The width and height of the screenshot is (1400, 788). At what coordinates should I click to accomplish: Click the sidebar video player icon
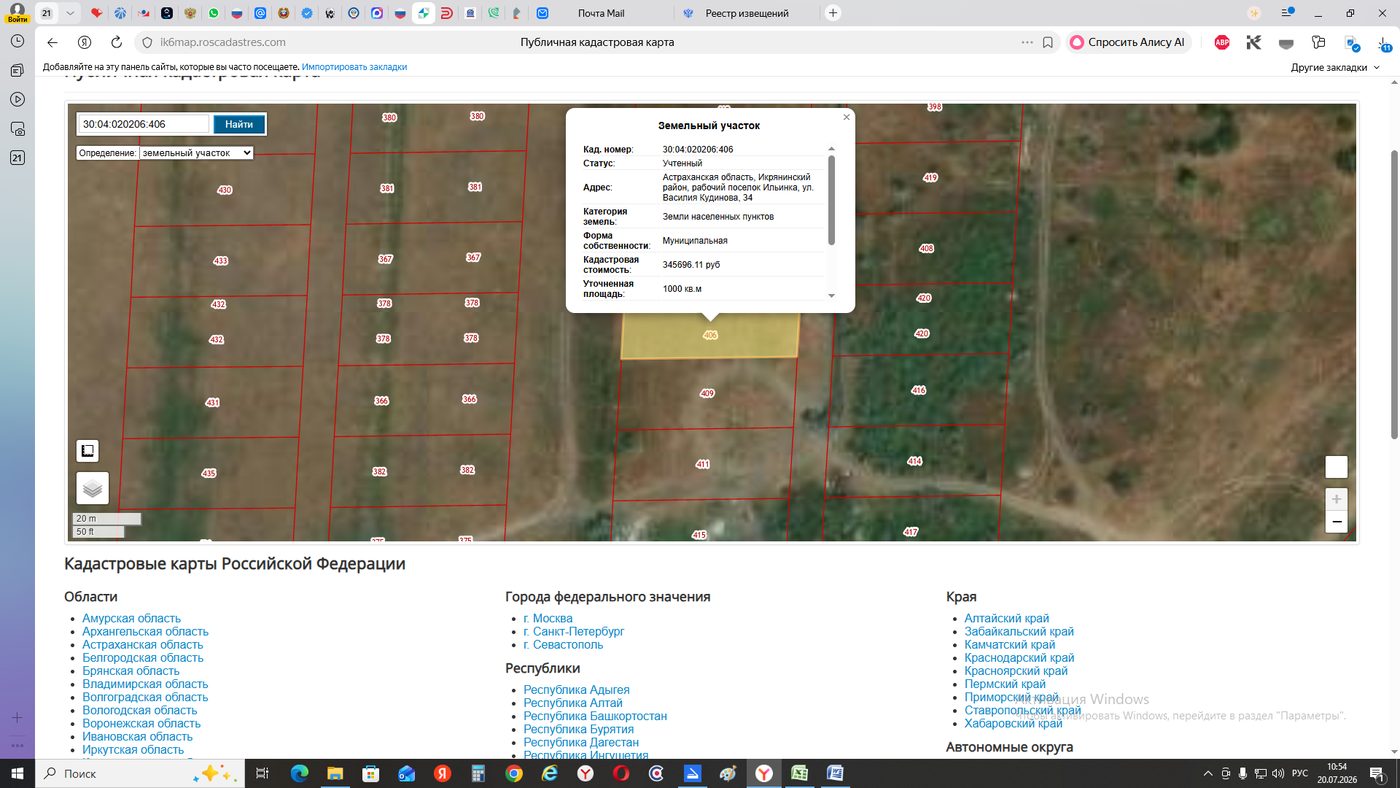[17, 100]
